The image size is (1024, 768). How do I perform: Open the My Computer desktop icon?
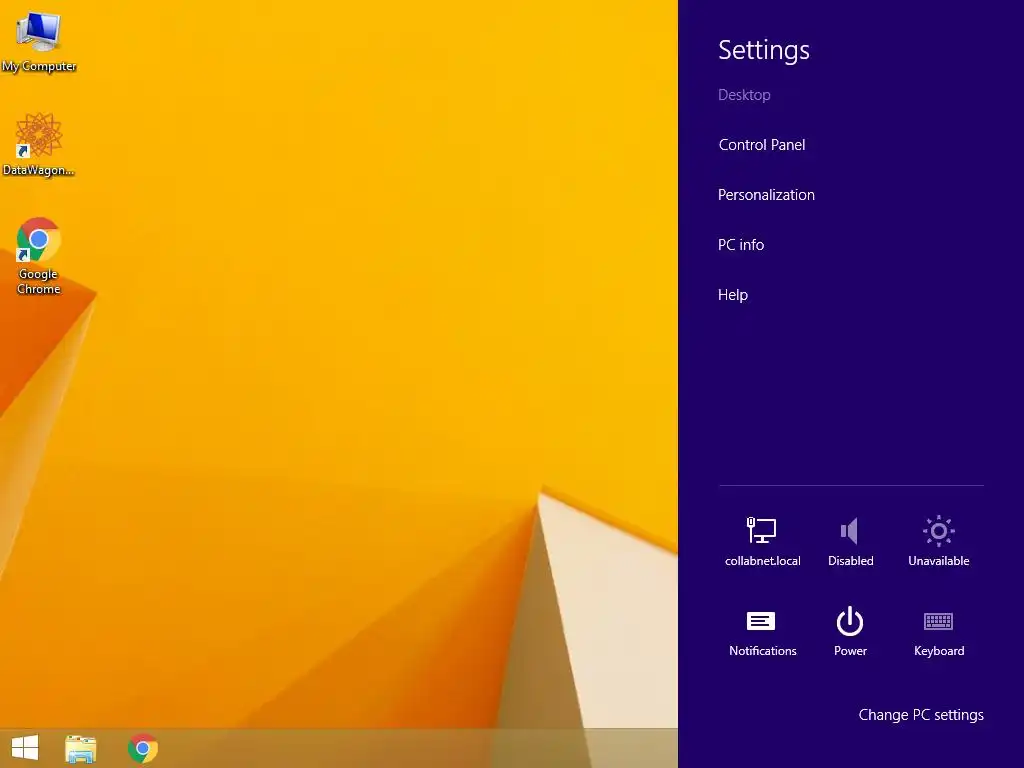(39, 42)
